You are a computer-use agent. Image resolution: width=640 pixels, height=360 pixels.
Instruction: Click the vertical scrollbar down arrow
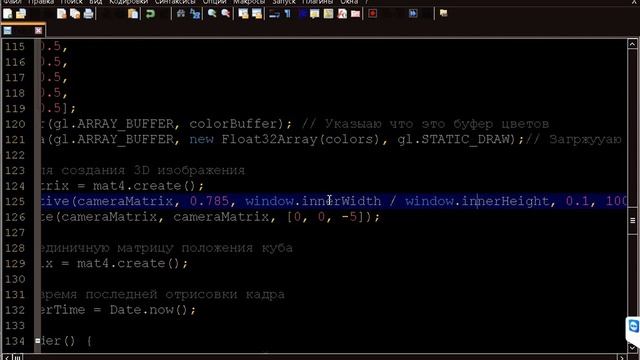point(632,348)
